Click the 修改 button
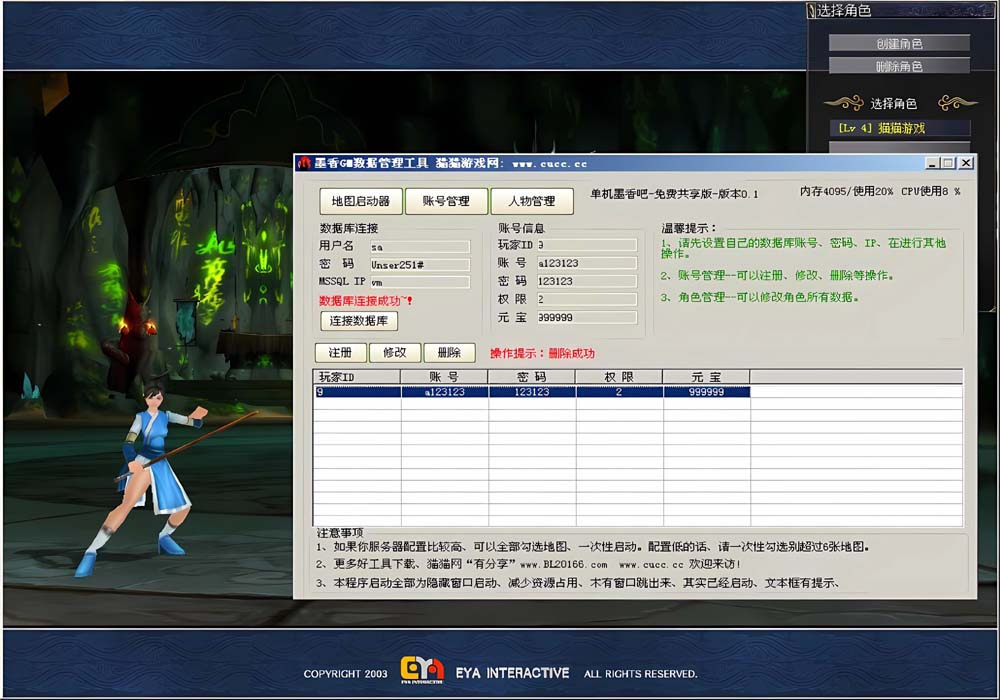The image size is (1000, 700). 395,353
